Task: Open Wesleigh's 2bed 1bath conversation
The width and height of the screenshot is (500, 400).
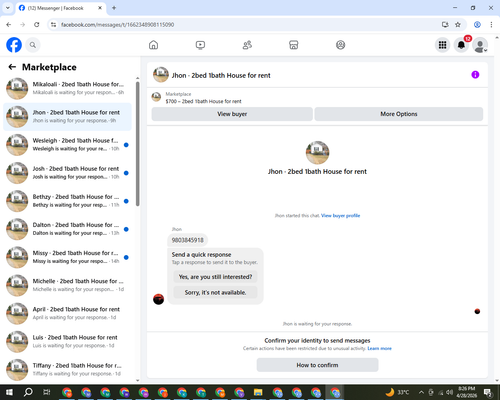Action: click(67, 145)
